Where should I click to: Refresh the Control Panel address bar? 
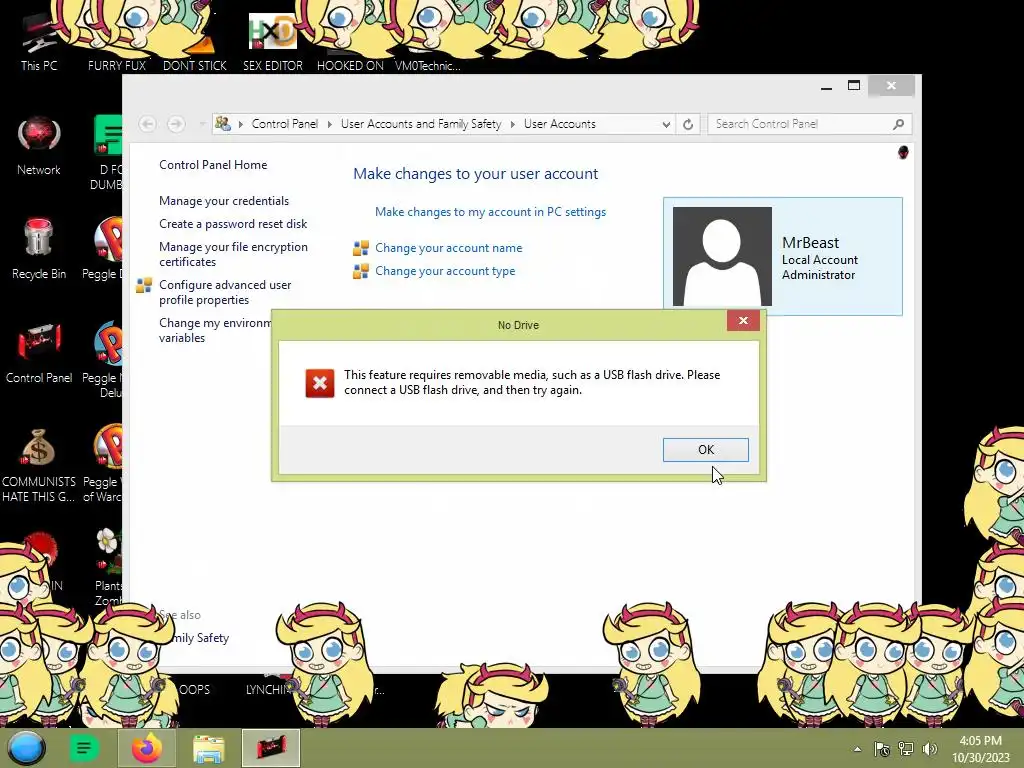[x=688, y=124]
